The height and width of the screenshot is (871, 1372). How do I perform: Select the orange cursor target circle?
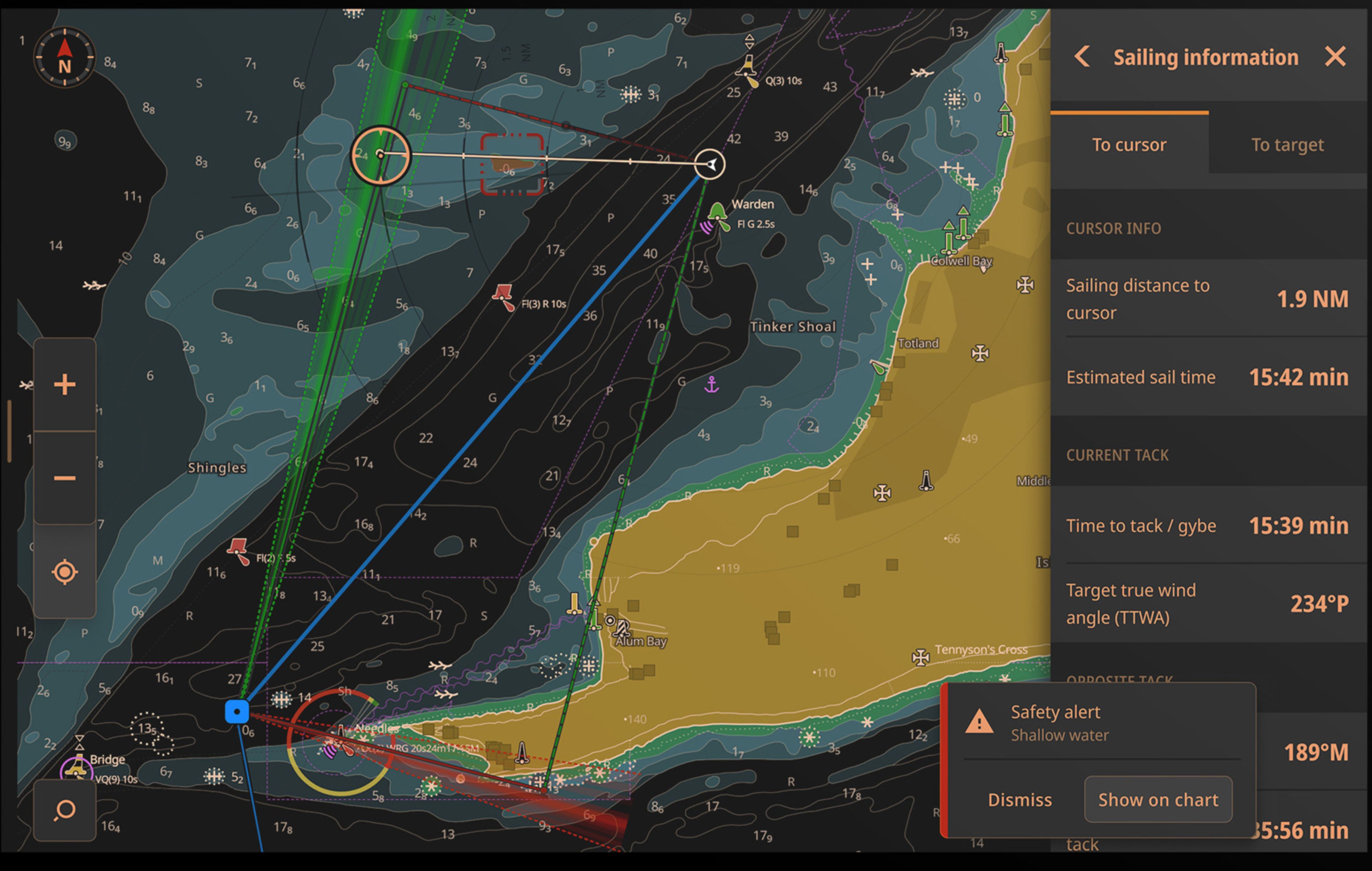[381, 155]
